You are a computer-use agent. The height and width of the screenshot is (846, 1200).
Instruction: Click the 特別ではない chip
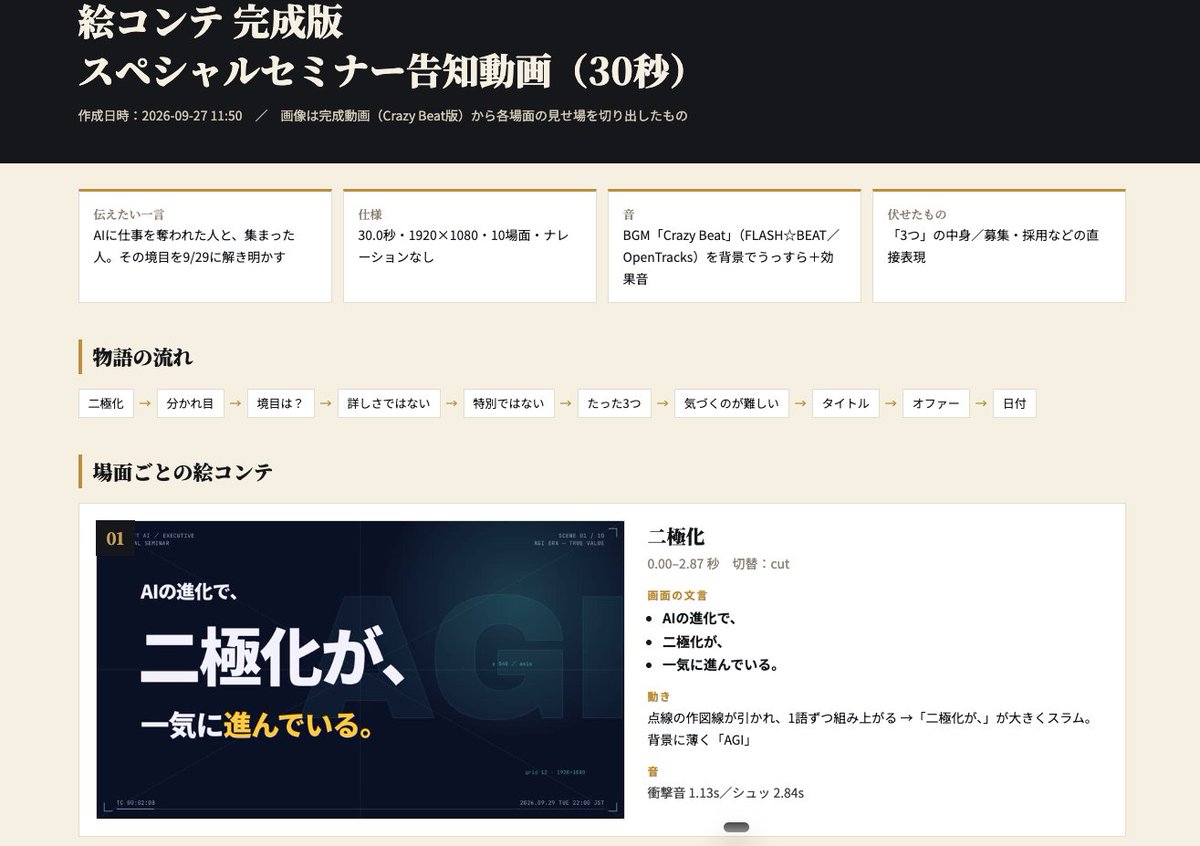(x=509, y=404)
